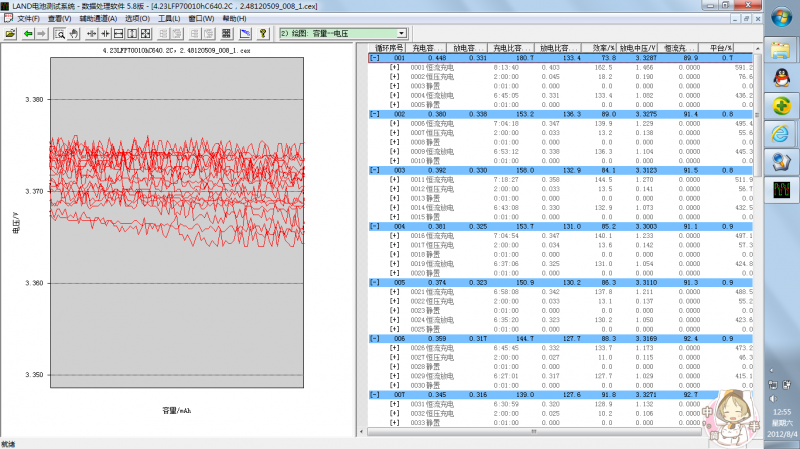The height and width of the screenshot is (449, 800).
Task: Click the 循环序号 column header
Action: pos(389,47)
